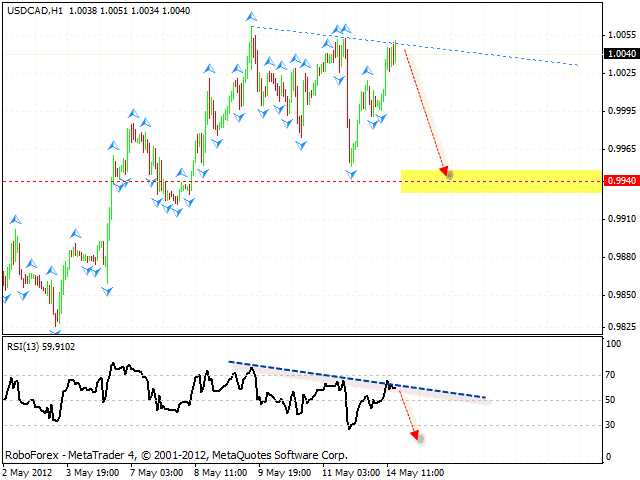The image size is (640, 480).
Task: Select the fractal arrow below the lowest candle
Action: pyautogui.click(x=56, y=333)
